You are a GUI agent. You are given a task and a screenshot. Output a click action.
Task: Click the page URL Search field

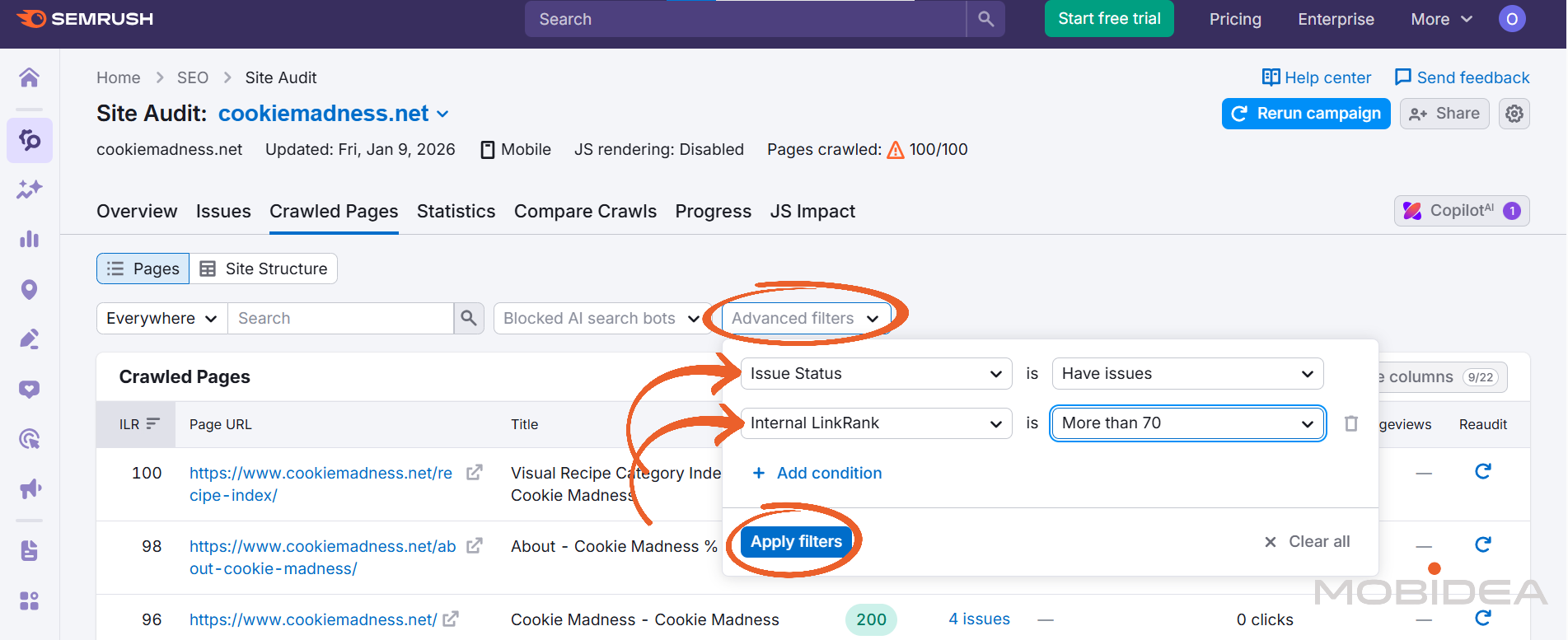(341, 318)
